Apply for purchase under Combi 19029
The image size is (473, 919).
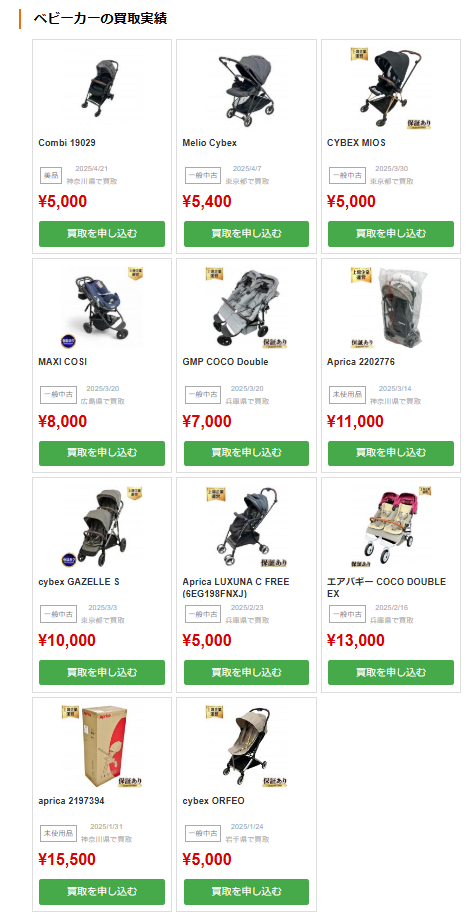pyautogui.click(x=102, y=234)
